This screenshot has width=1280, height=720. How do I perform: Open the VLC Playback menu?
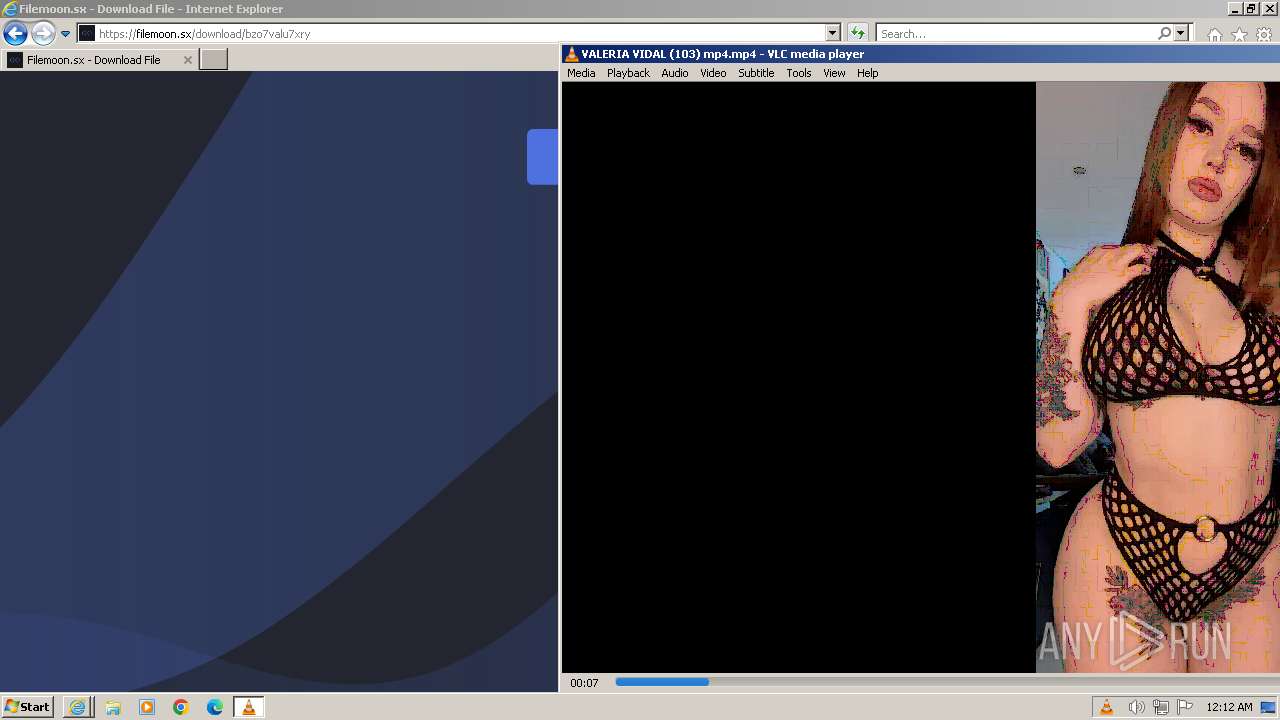[628, 73]
